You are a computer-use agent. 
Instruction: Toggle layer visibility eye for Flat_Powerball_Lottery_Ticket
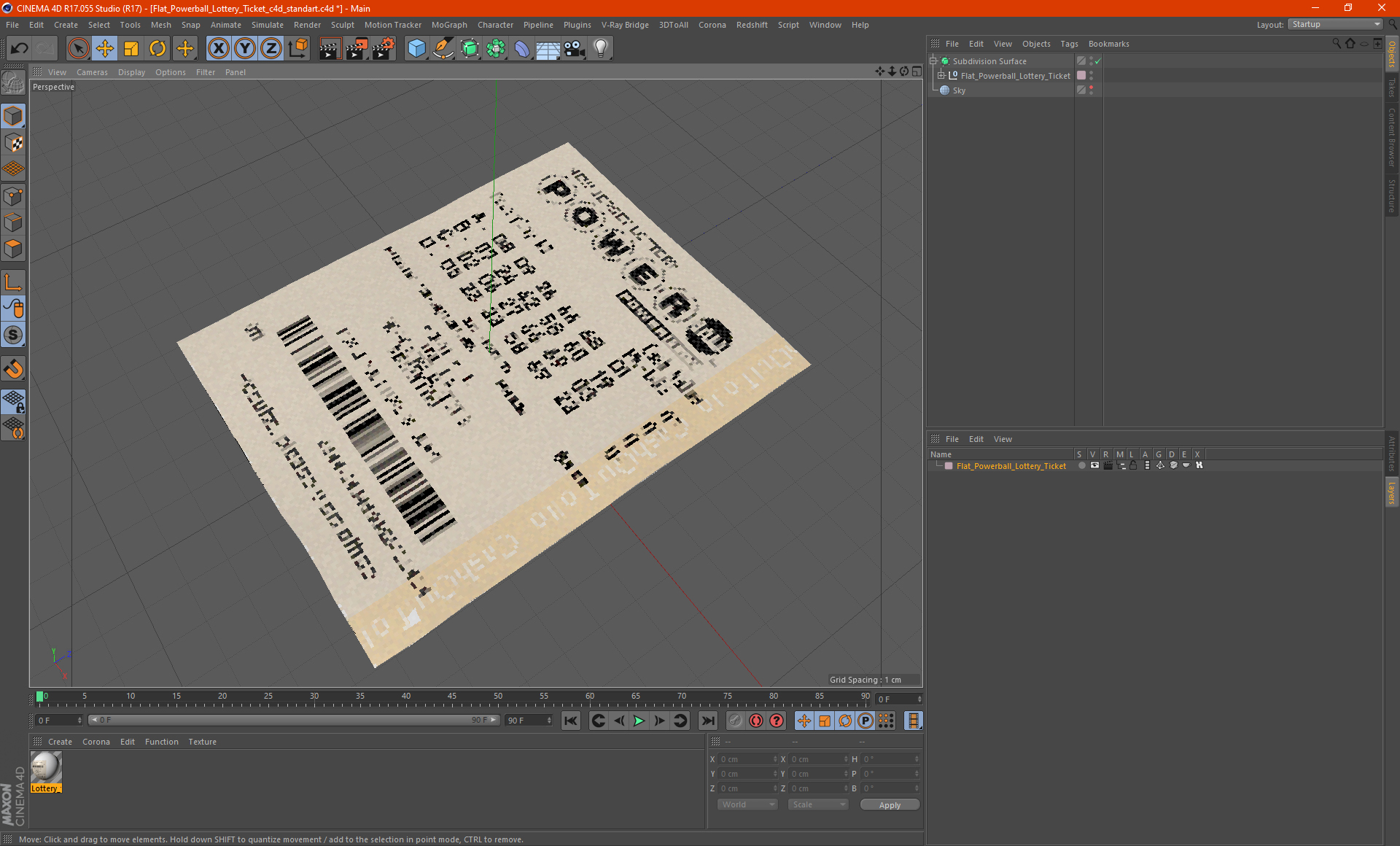coord(1094,465)
